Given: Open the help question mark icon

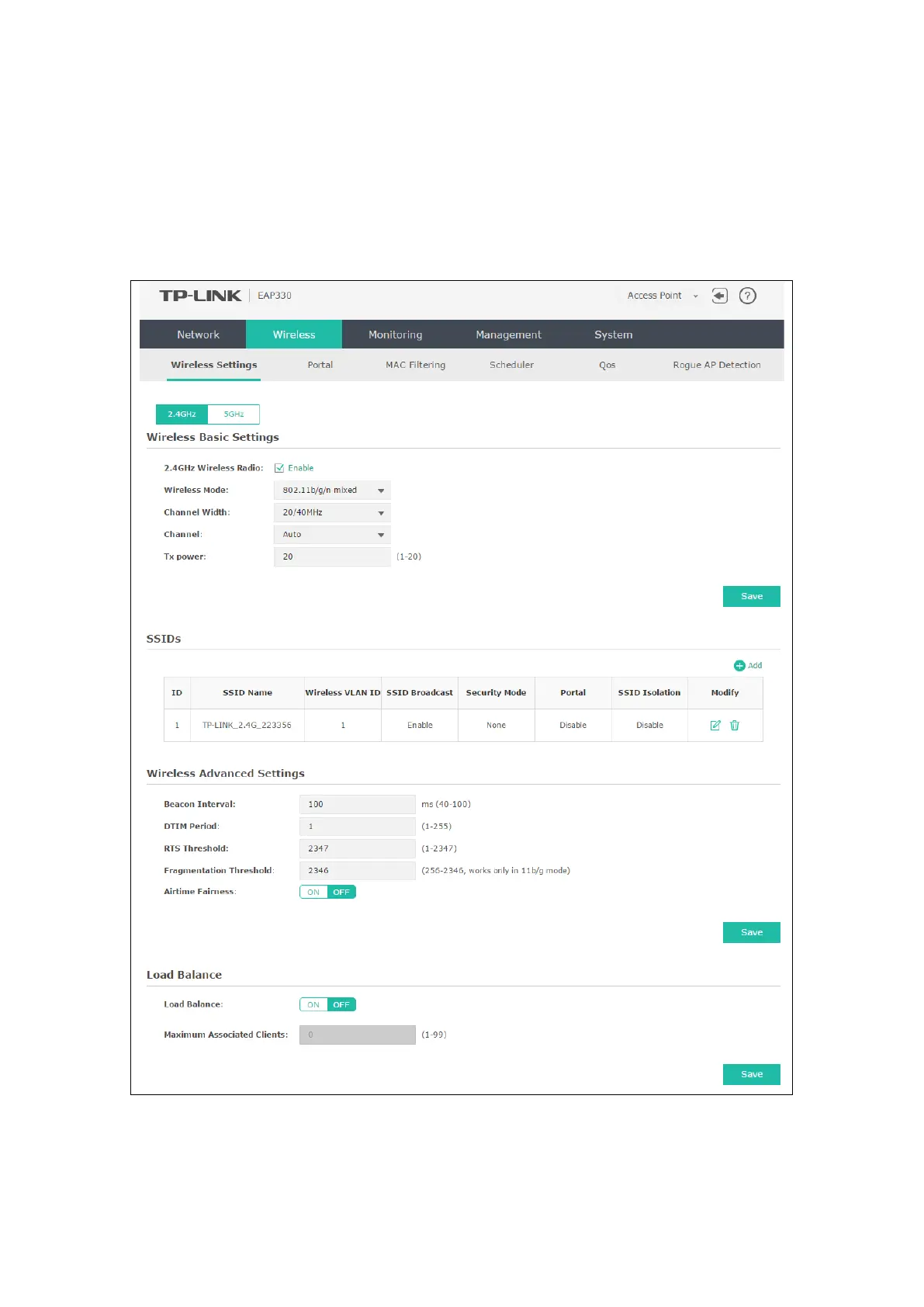Looking at the screenshot, I should (x=747, y=296).
